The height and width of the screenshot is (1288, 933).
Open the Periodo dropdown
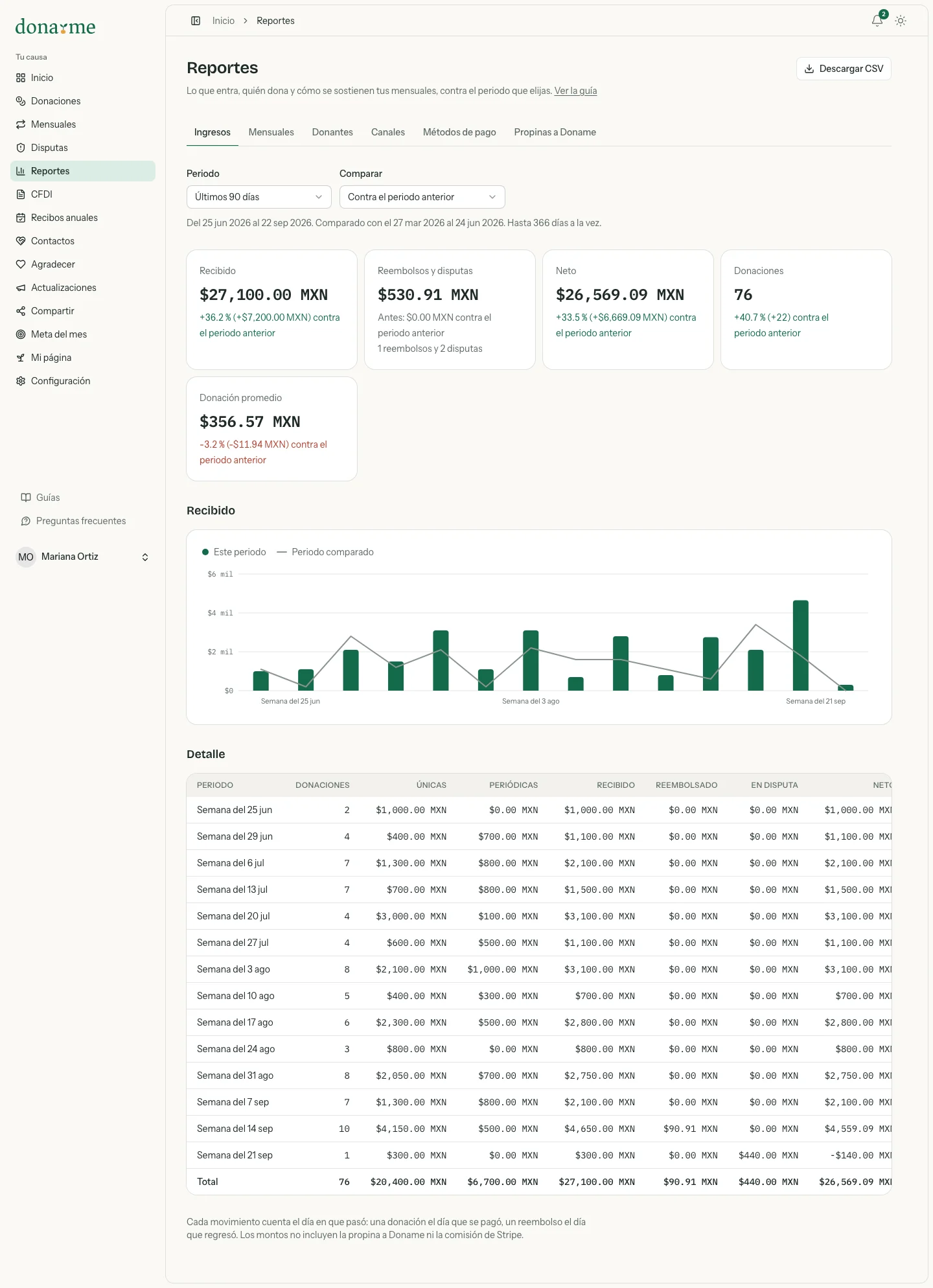(259, 197)
